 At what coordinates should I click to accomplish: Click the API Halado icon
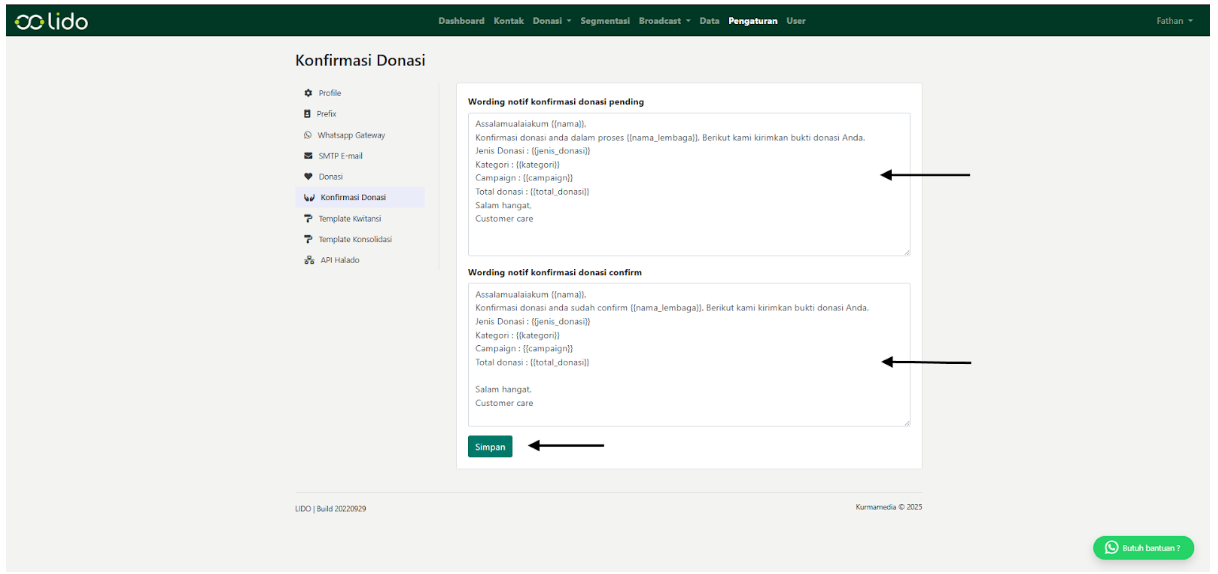pos(308,260)
